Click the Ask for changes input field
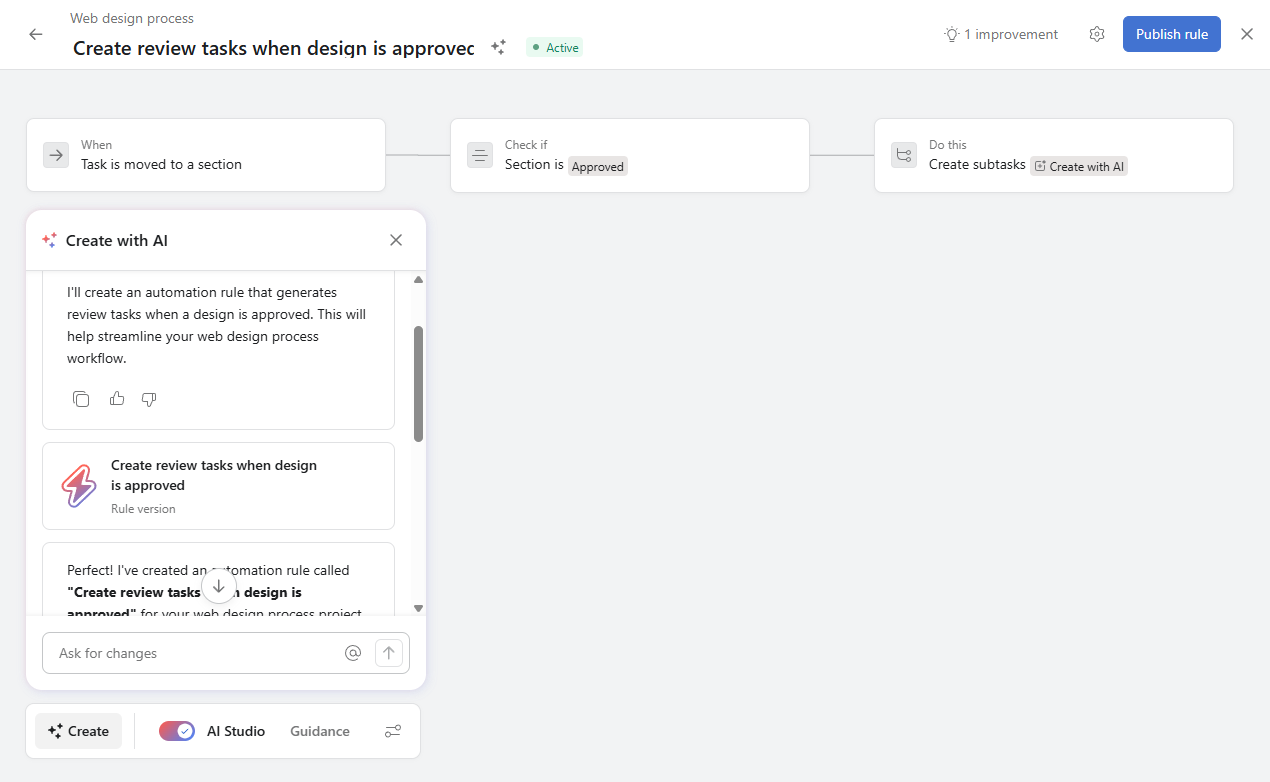The image size is (1270, 782). click(190, 652)
